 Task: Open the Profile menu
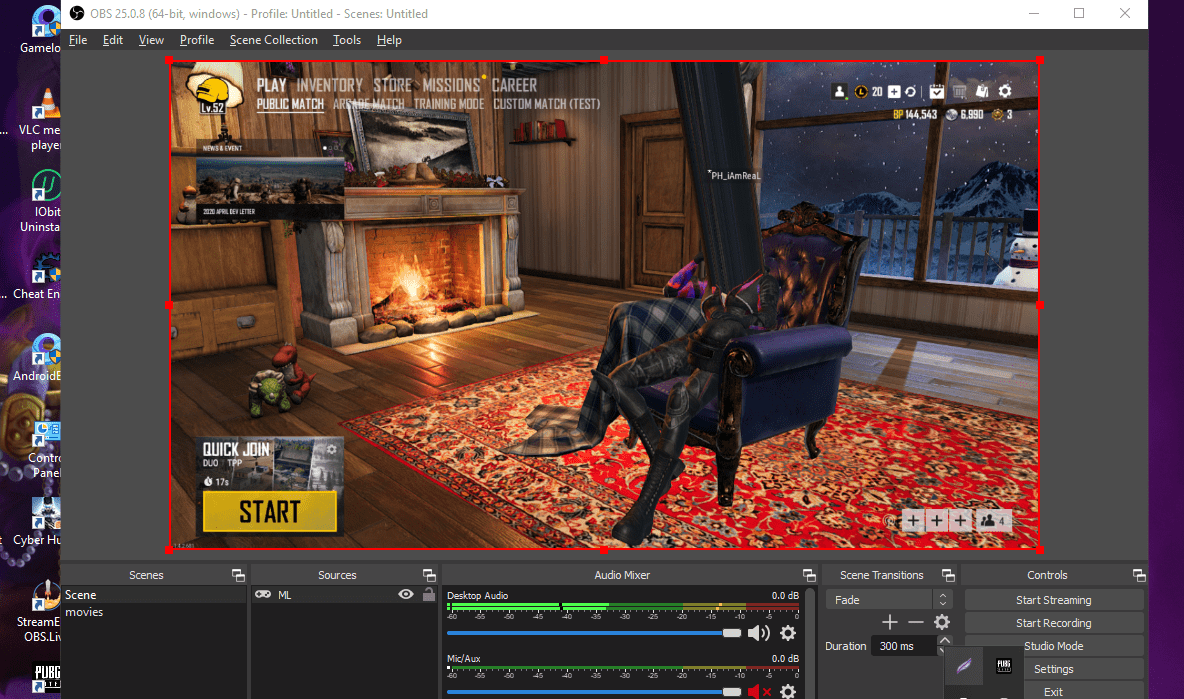(197, 40)
